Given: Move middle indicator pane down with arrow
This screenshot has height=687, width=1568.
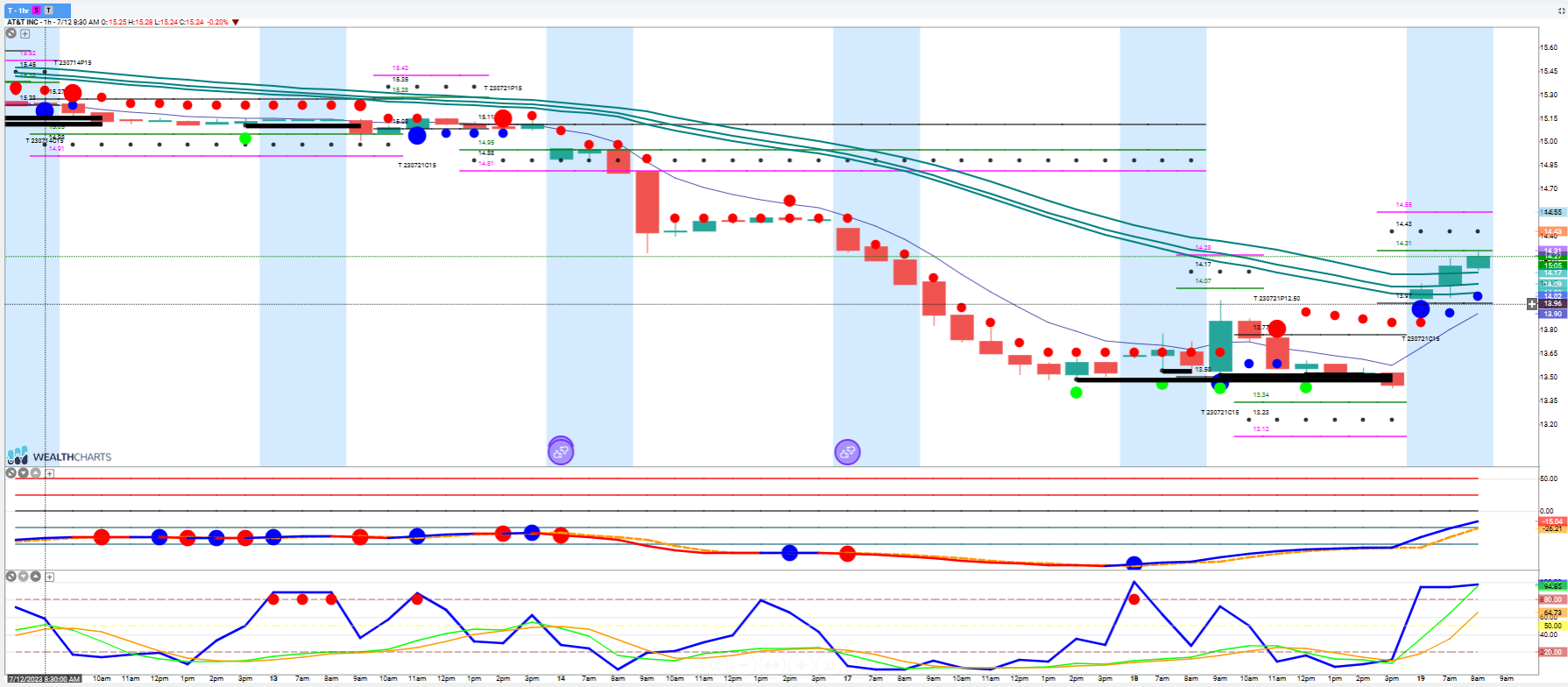Looking at the screenshot, I should pos(24,473).
